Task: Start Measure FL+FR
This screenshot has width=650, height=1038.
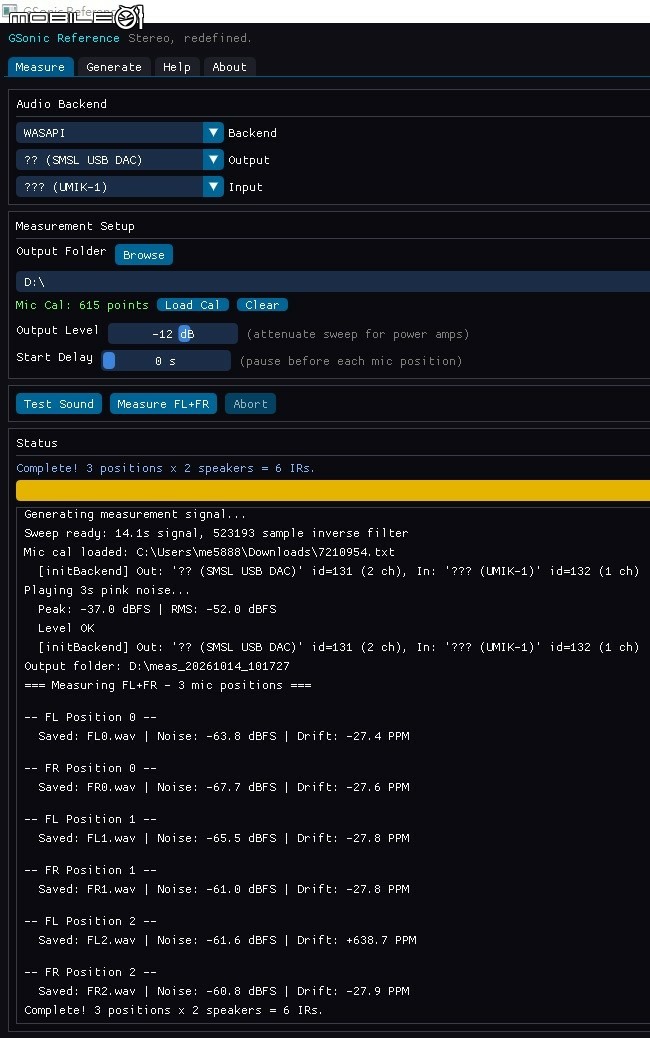Action: coord(163,404)
